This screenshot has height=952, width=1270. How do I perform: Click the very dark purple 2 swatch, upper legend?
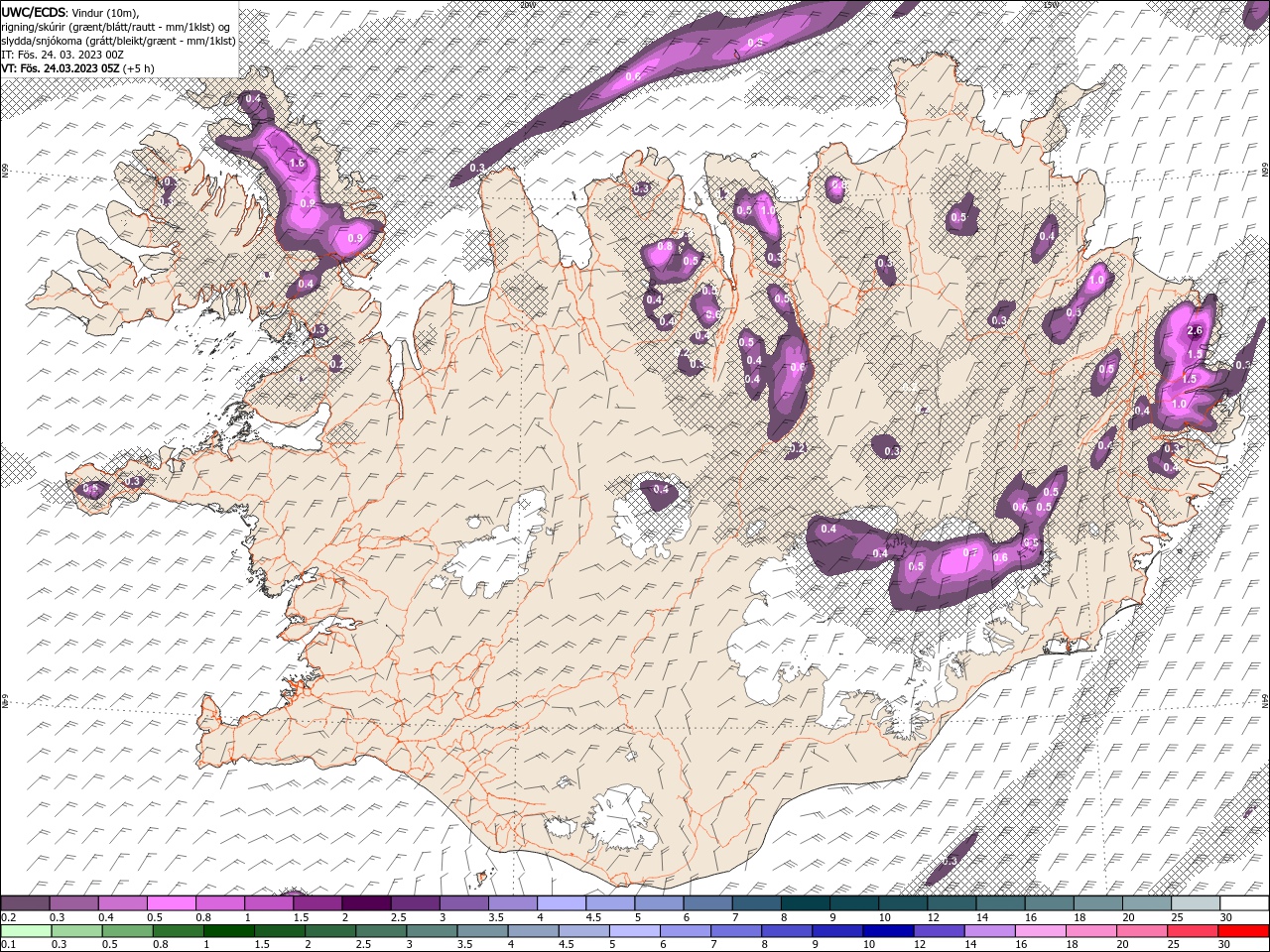pyautogui.click(x=365, y=903)
